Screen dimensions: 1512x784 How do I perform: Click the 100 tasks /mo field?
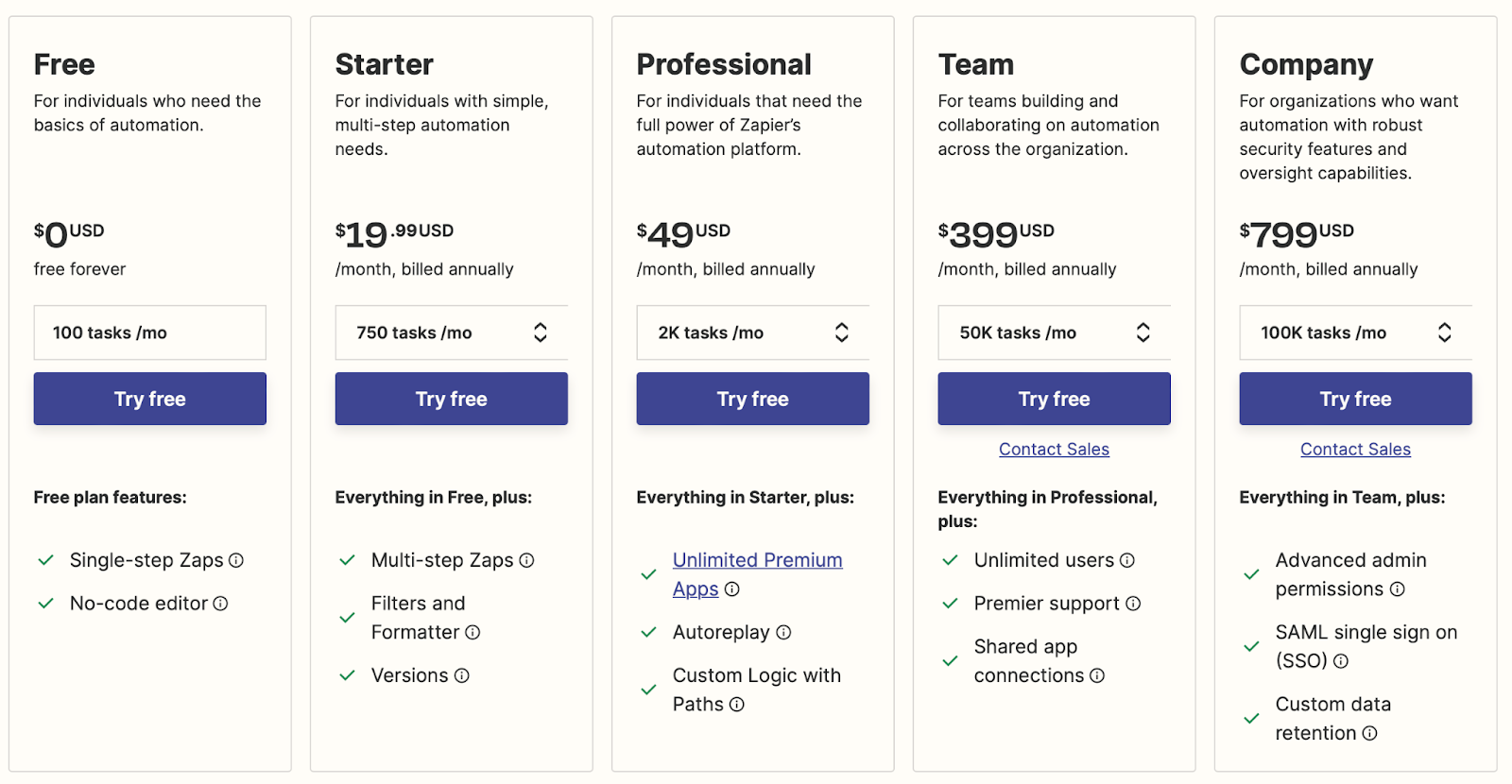click(x=150, y=332)
